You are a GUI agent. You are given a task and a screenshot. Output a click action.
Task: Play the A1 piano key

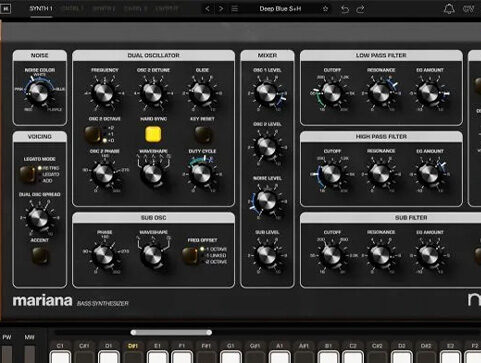pos(279,357)
